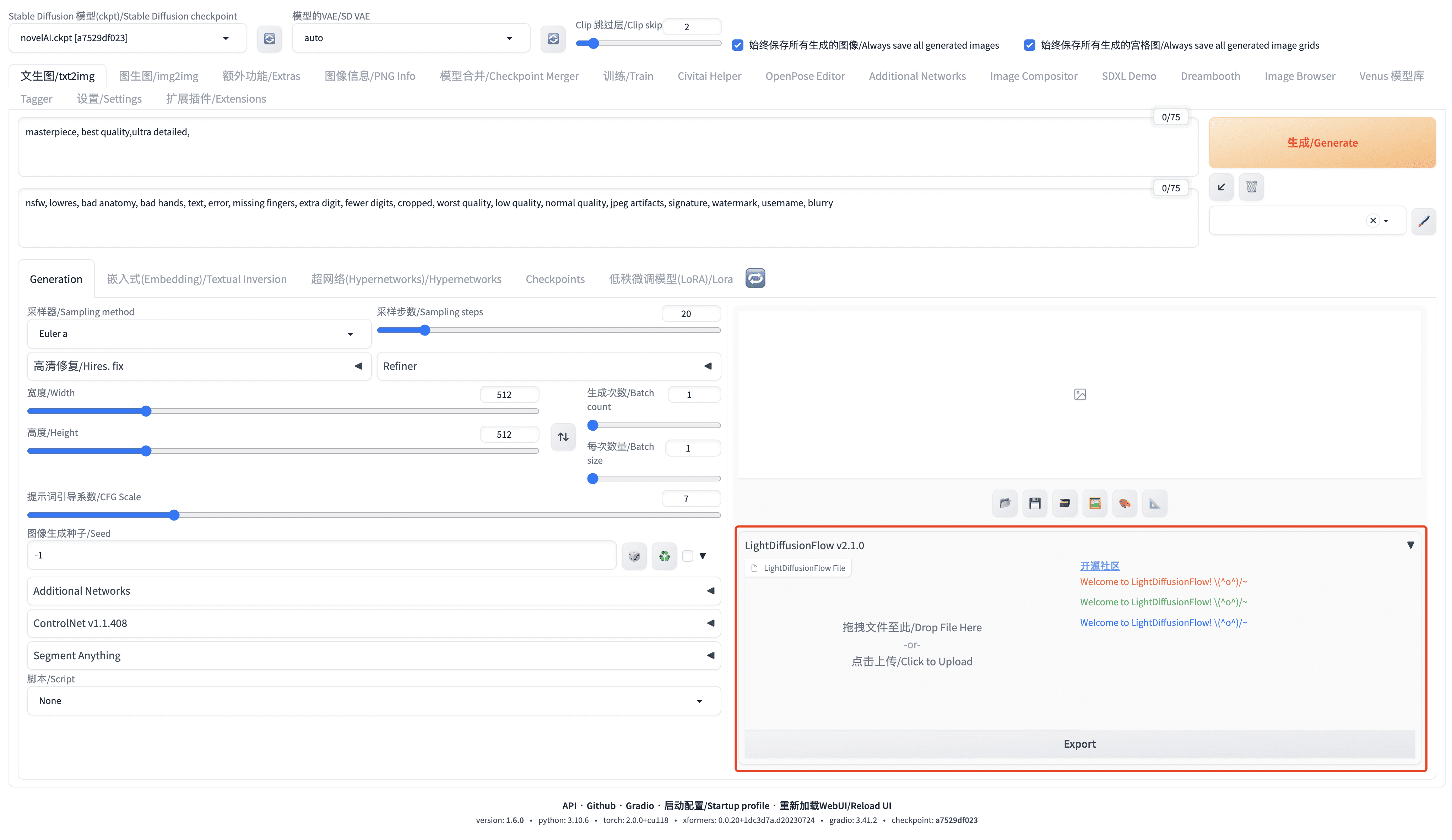
Task: Enable the extra seed options checkbox
Action: (x=687, y=556)
